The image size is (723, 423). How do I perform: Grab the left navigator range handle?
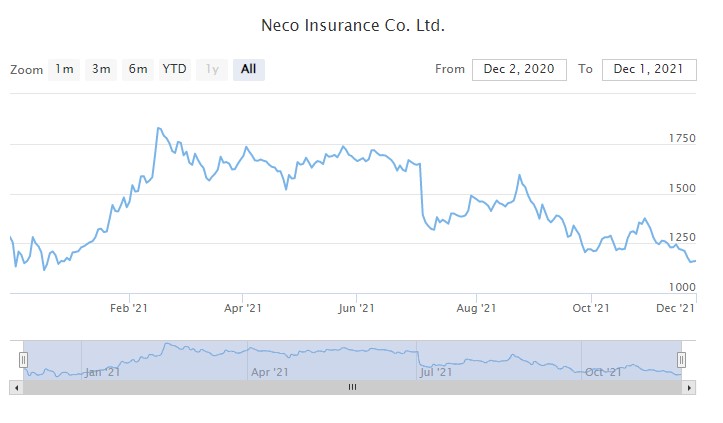pos(23,360)
